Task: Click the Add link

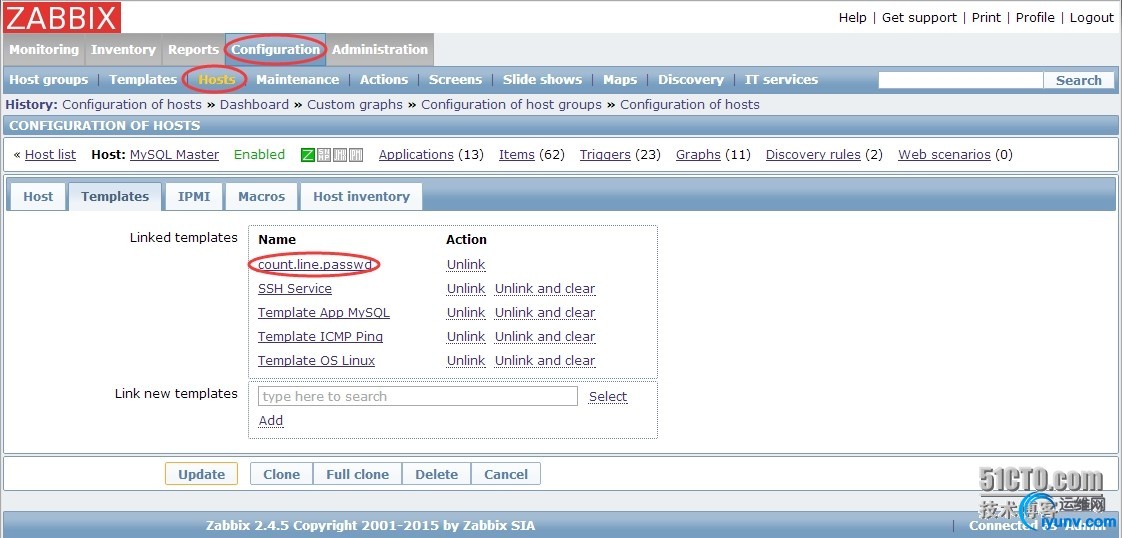Action: [270, 421]
